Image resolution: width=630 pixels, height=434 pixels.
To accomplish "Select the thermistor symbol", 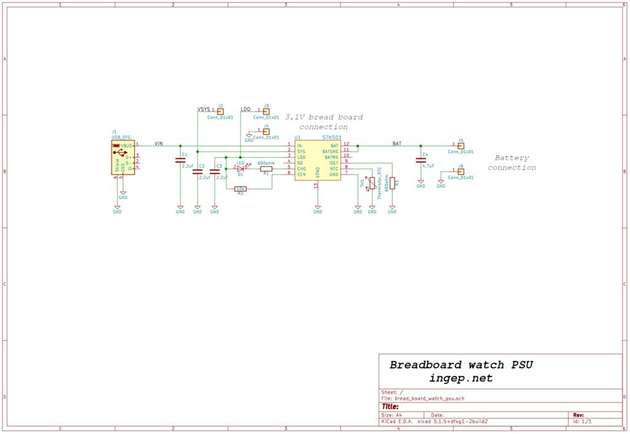I will point(372,183).
